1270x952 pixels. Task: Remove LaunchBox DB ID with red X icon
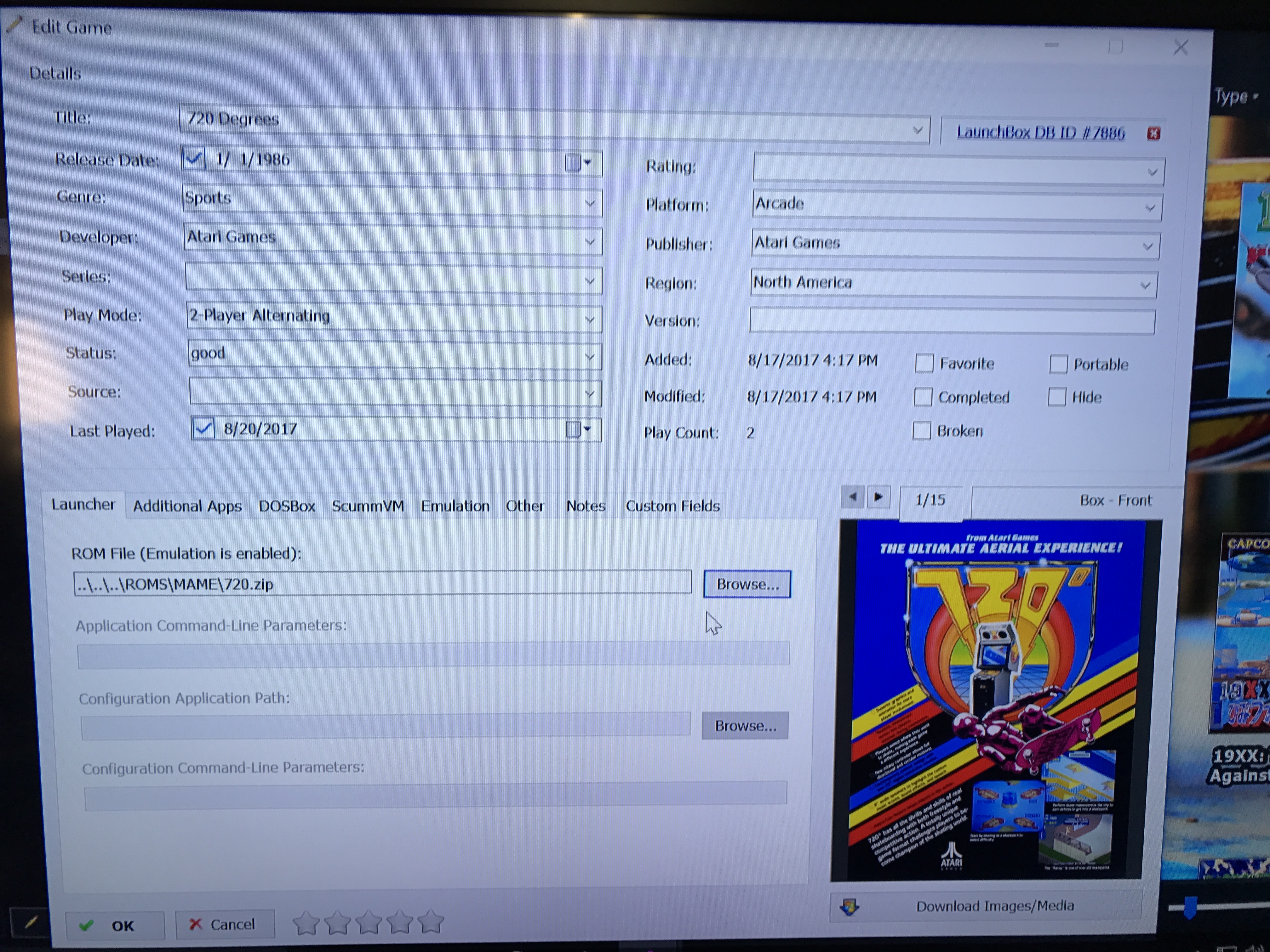coord(1153,134)
